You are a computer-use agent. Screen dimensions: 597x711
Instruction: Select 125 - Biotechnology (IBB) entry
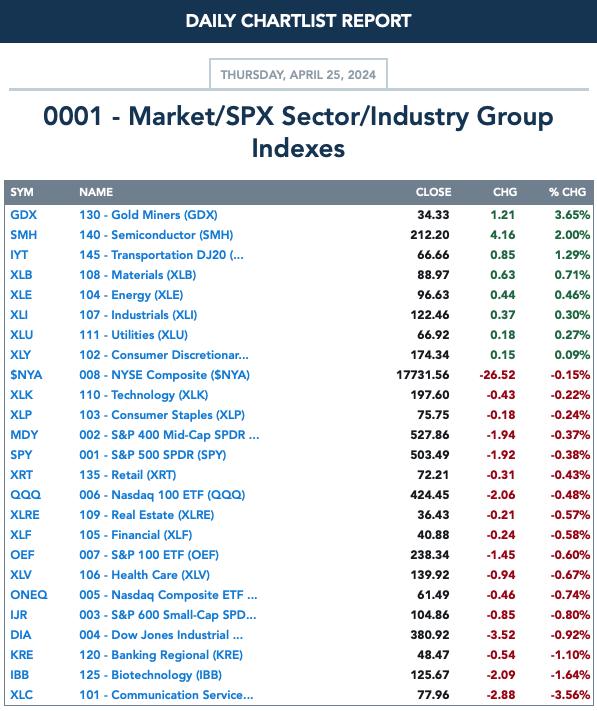pos(150,675)
